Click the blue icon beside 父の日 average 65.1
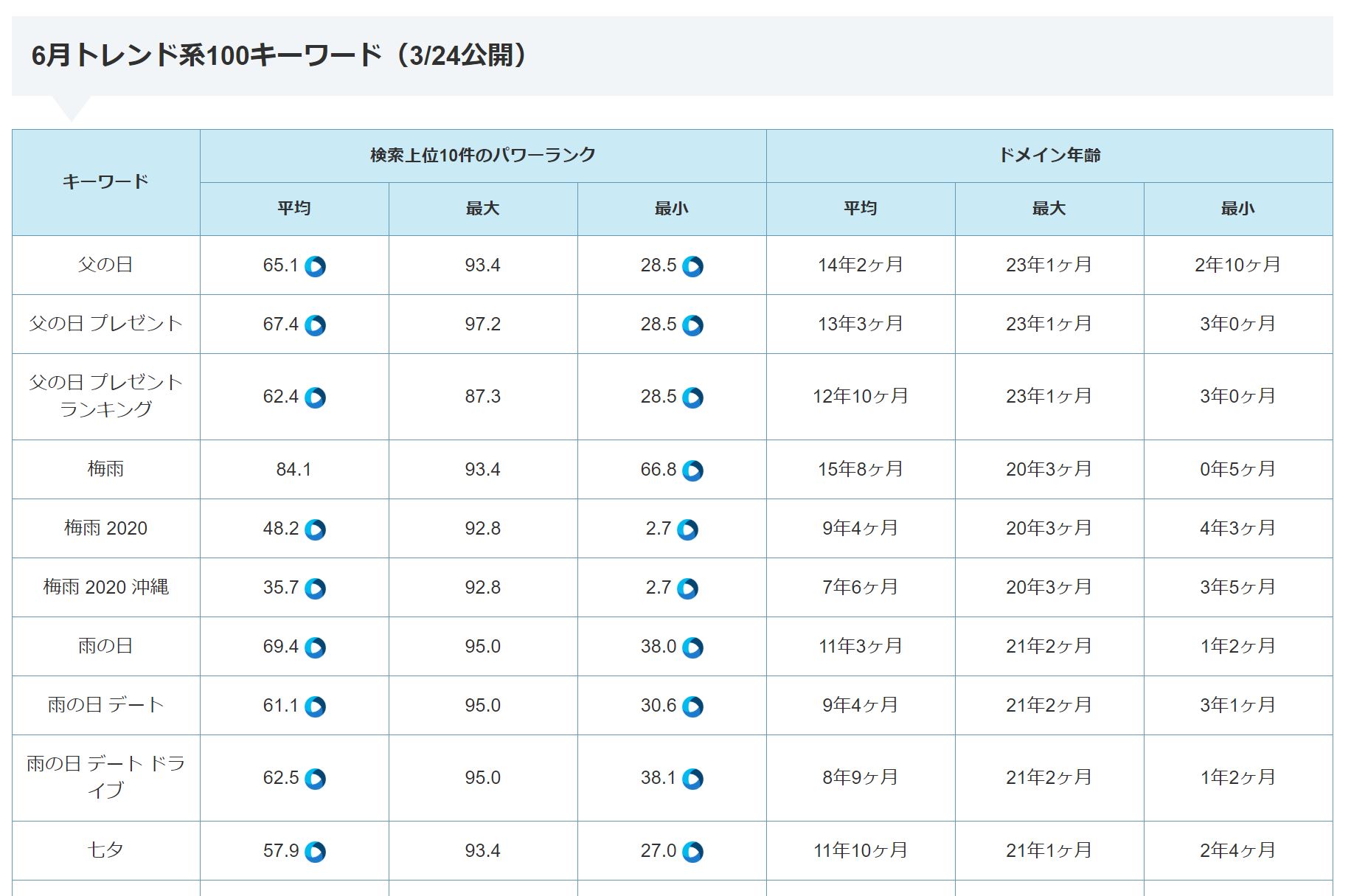 coord(315,266)
